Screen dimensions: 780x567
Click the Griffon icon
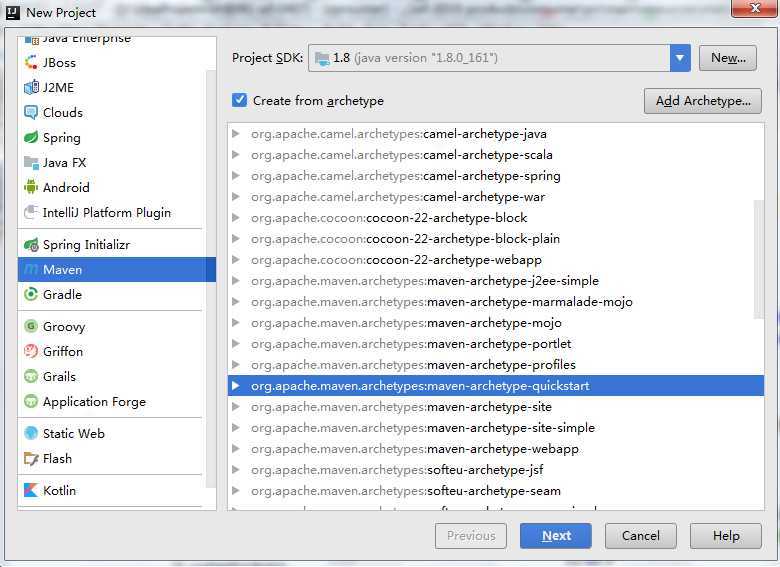pos(31,351)
